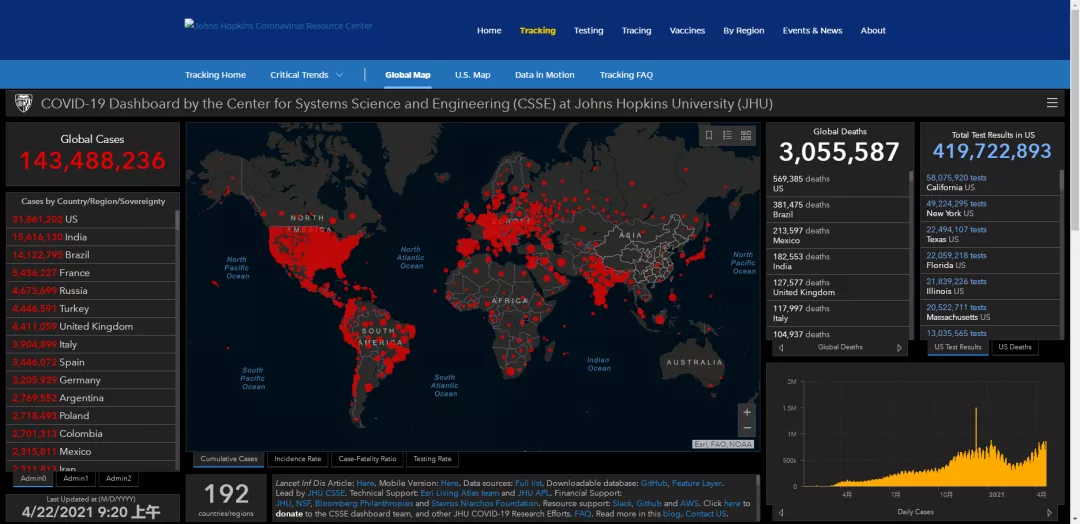Open the Tracking nav item
The height and width of the screenshot is (524, 1080).
tap(537, 30)
